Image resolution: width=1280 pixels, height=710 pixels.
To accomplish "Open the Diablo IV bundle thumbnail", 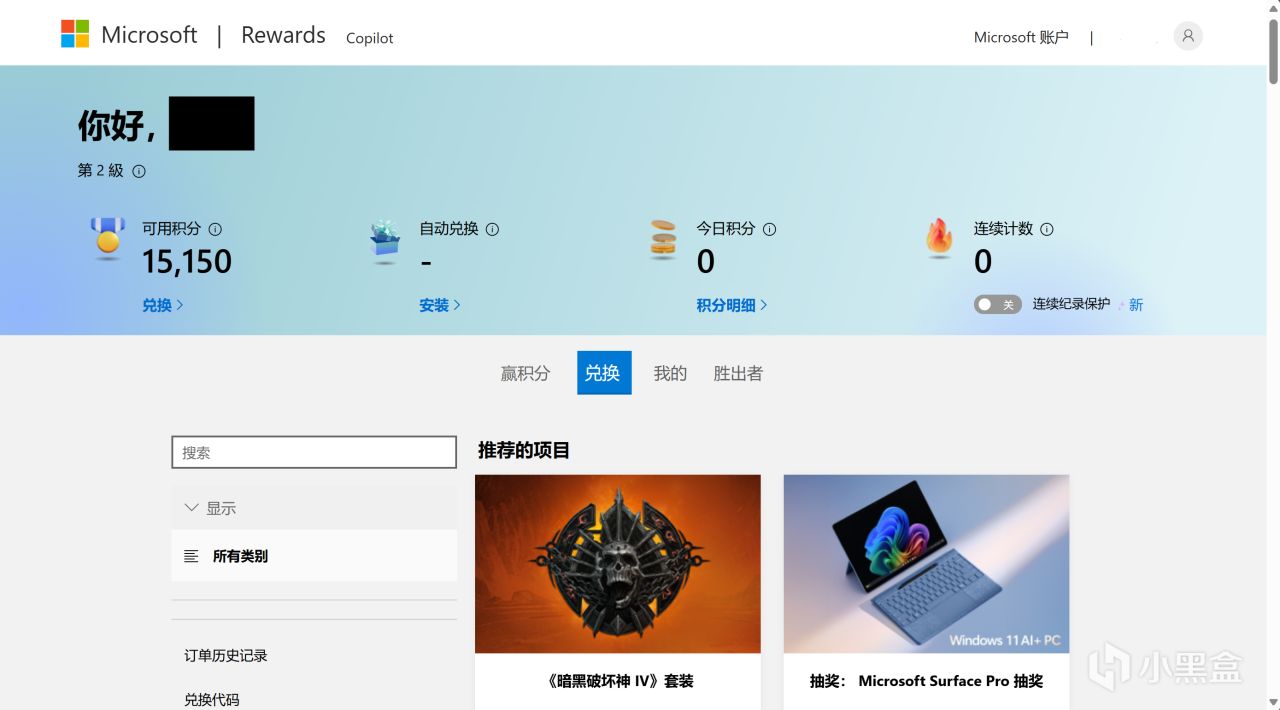I will click(x=618, y=564).
